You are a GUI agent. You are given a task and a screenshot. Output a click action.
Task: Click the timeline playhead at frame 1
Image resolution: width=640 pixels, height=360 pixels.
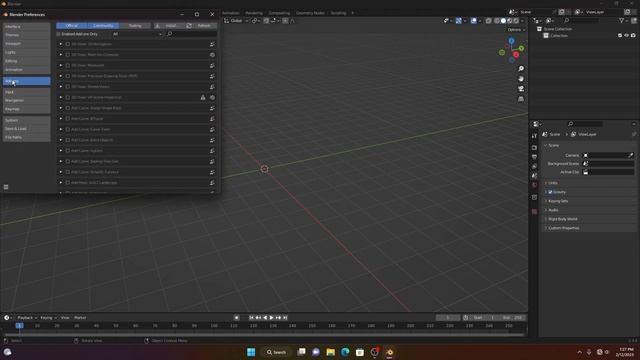(x=19, y=325)
